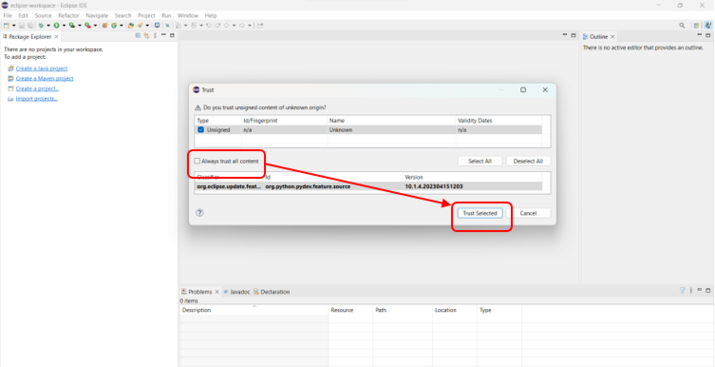Click the New wizard icon in main toolbar
This screenshot has height=367, width=715.
[x=6, y=26]
